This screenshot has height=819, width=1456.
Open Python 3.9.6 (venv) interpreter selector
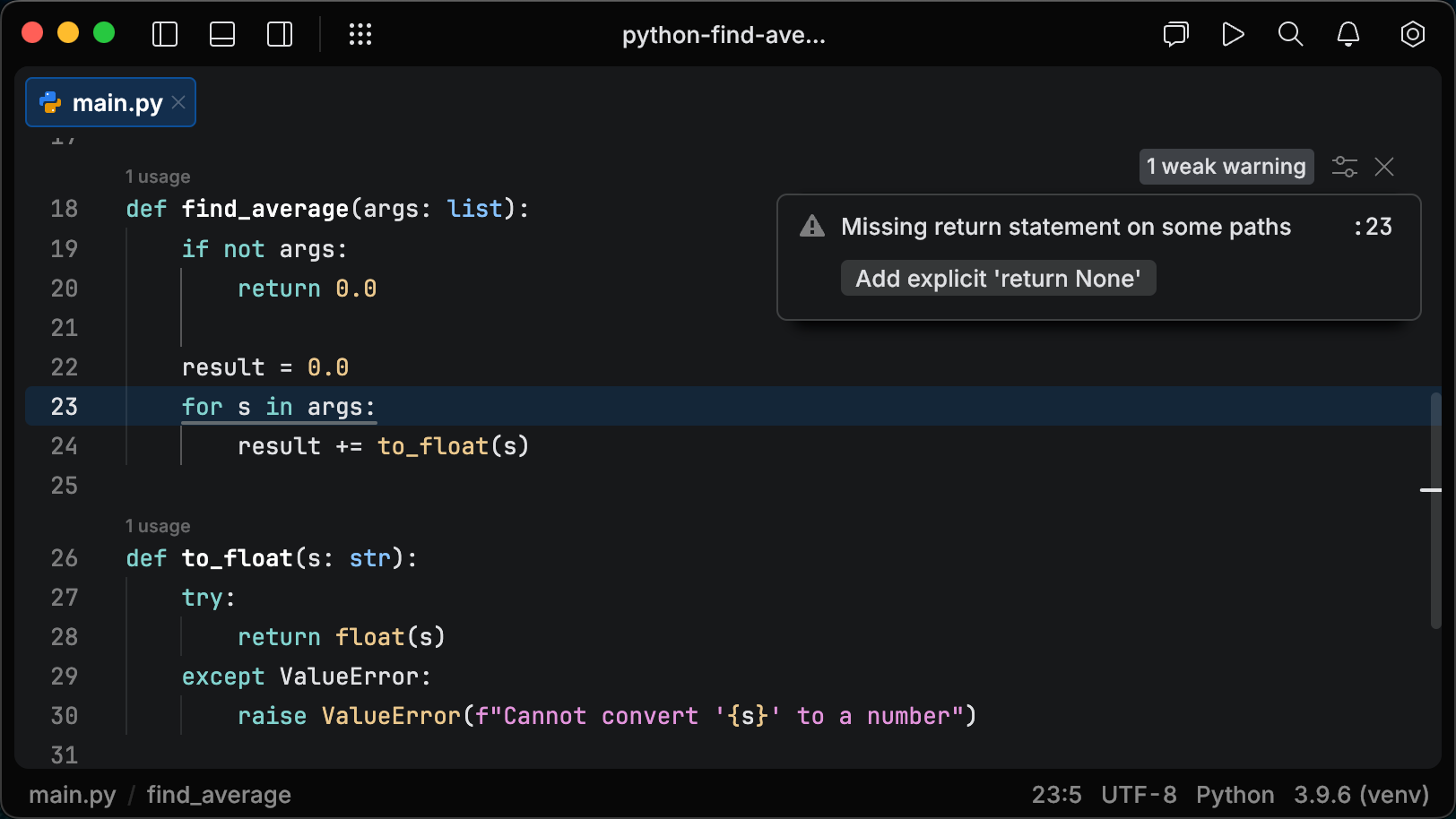pos(1361,795)
